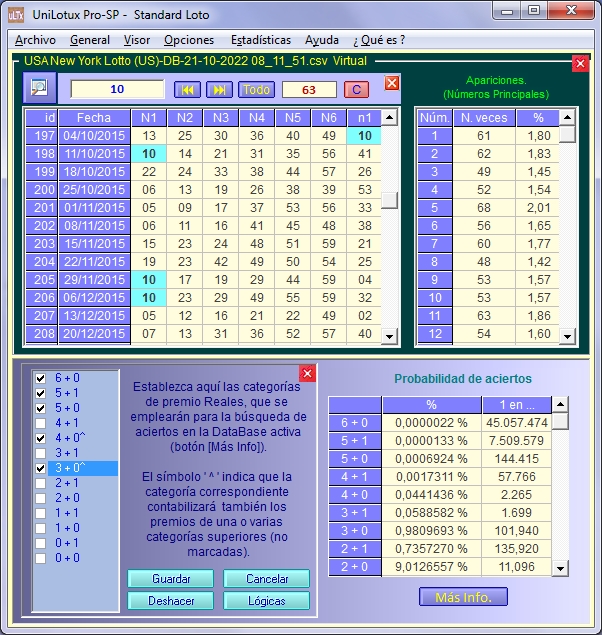Toggle the 3 + 0^ category checkbox

pos(41,469)
